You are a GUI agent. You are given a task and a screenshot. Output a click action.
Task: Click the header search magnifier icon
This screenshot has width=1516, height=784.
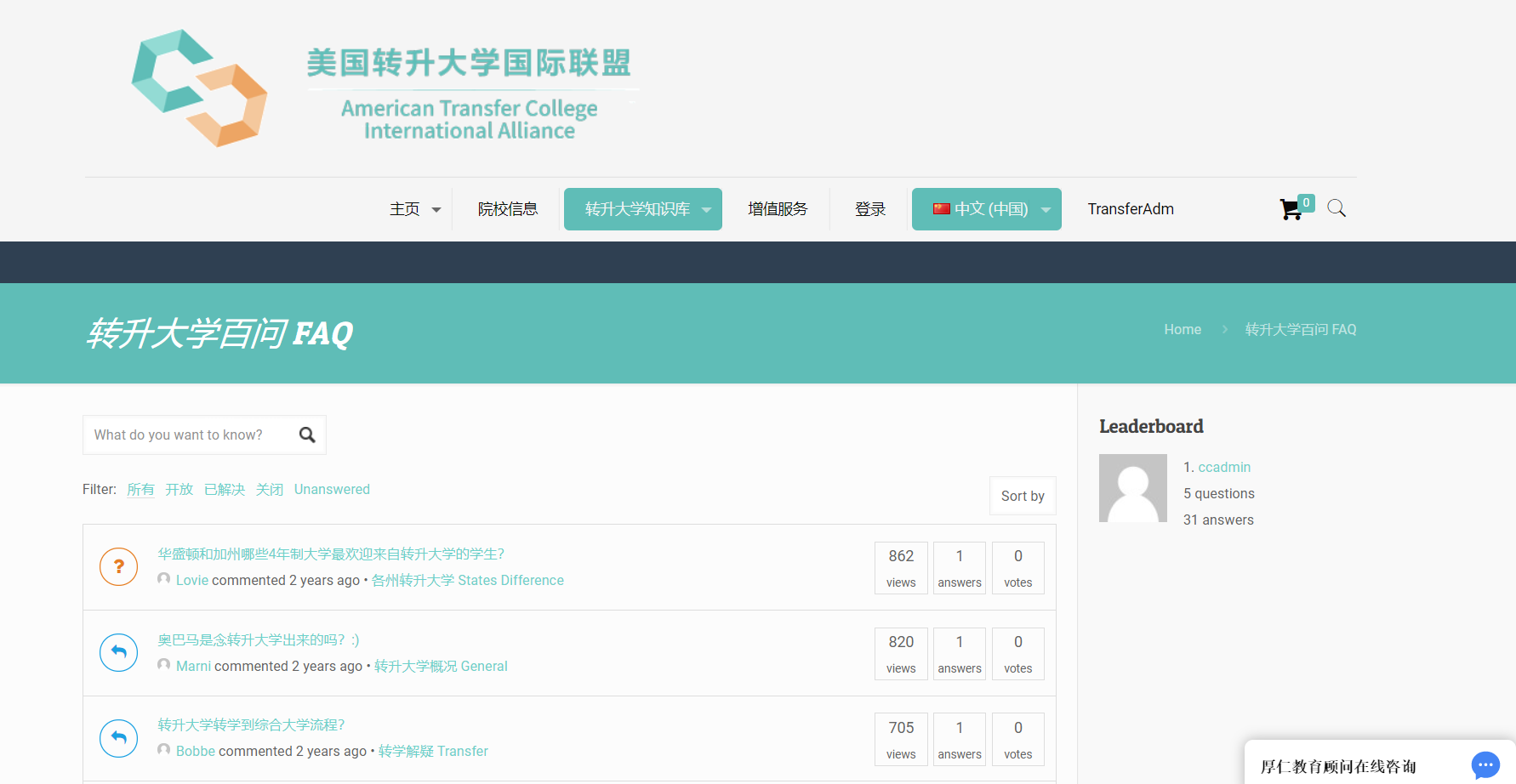(x=1336, y=208)
